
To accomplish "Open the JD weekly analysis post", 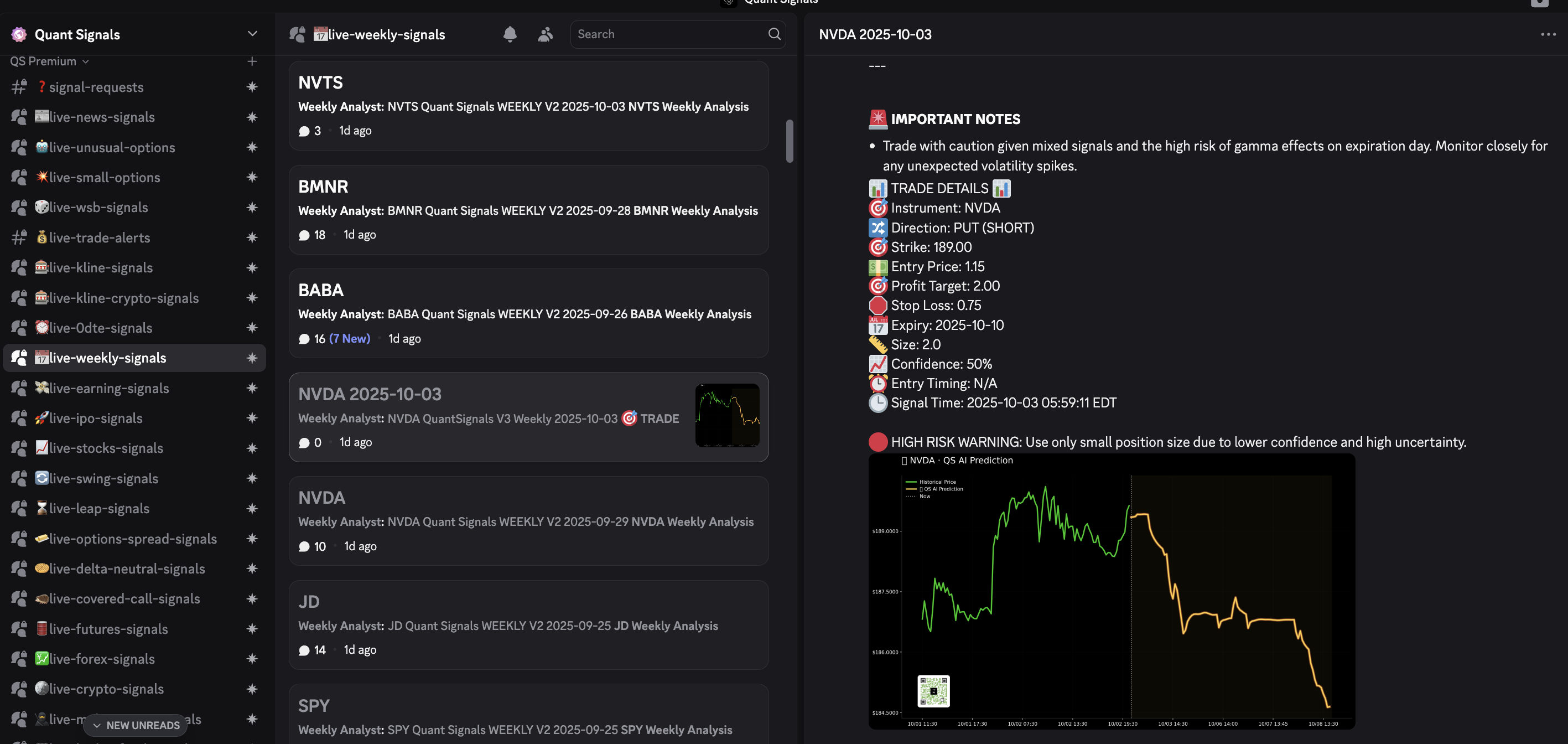I will (x=528, y=624).
